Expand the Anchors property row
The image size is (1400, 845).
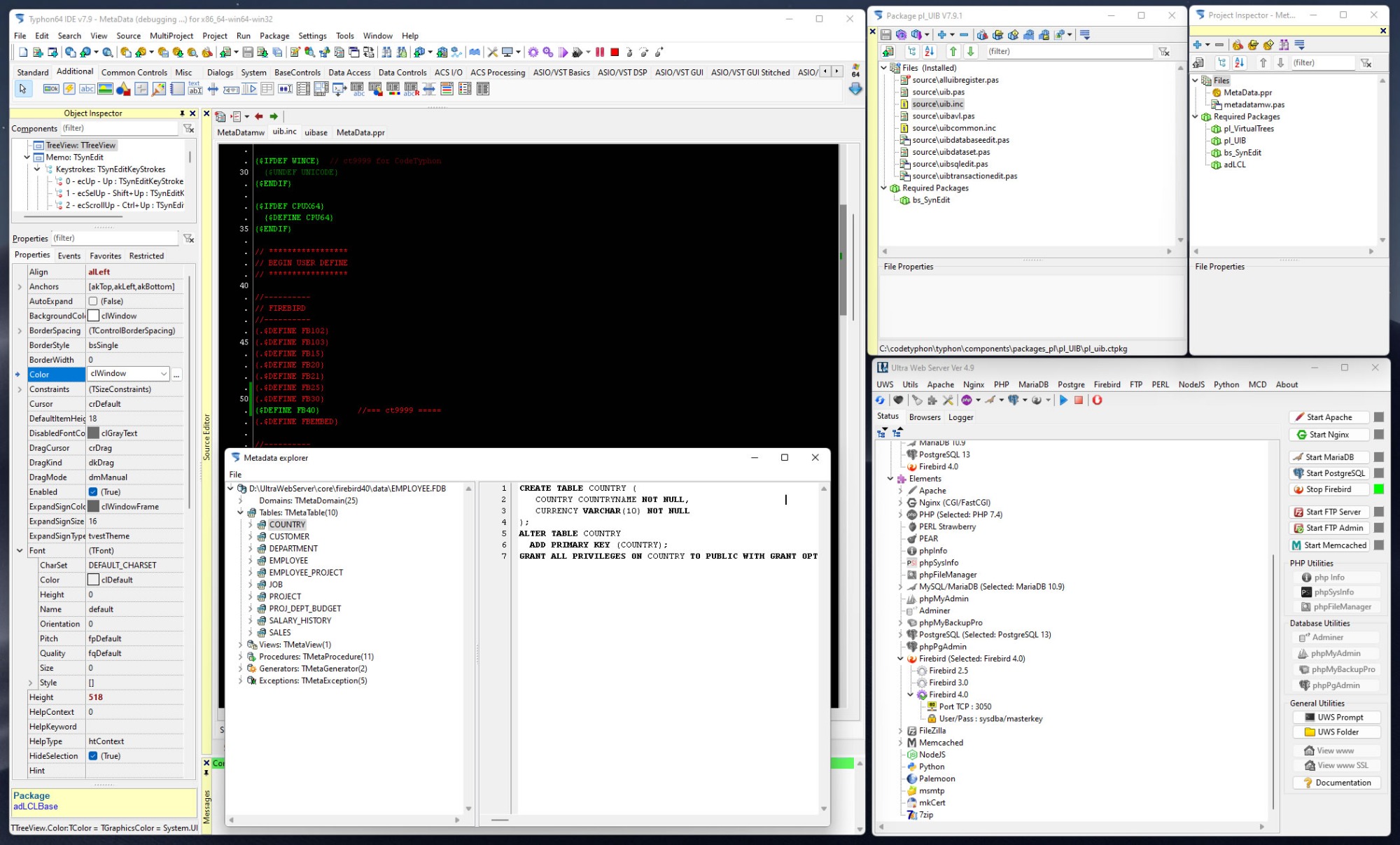[x=20, y=287]
